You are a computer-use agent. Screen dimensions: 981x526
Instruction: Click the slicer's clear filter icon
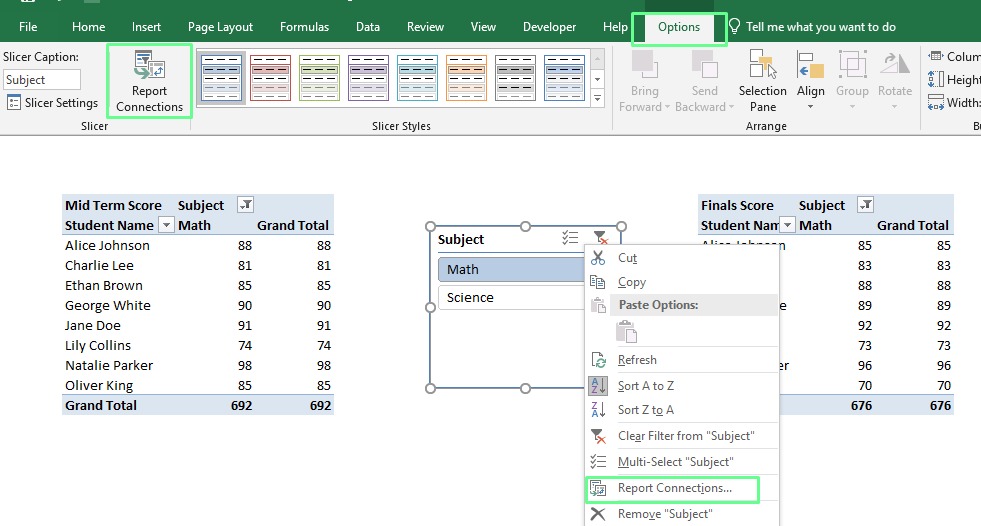pos(600,238)
